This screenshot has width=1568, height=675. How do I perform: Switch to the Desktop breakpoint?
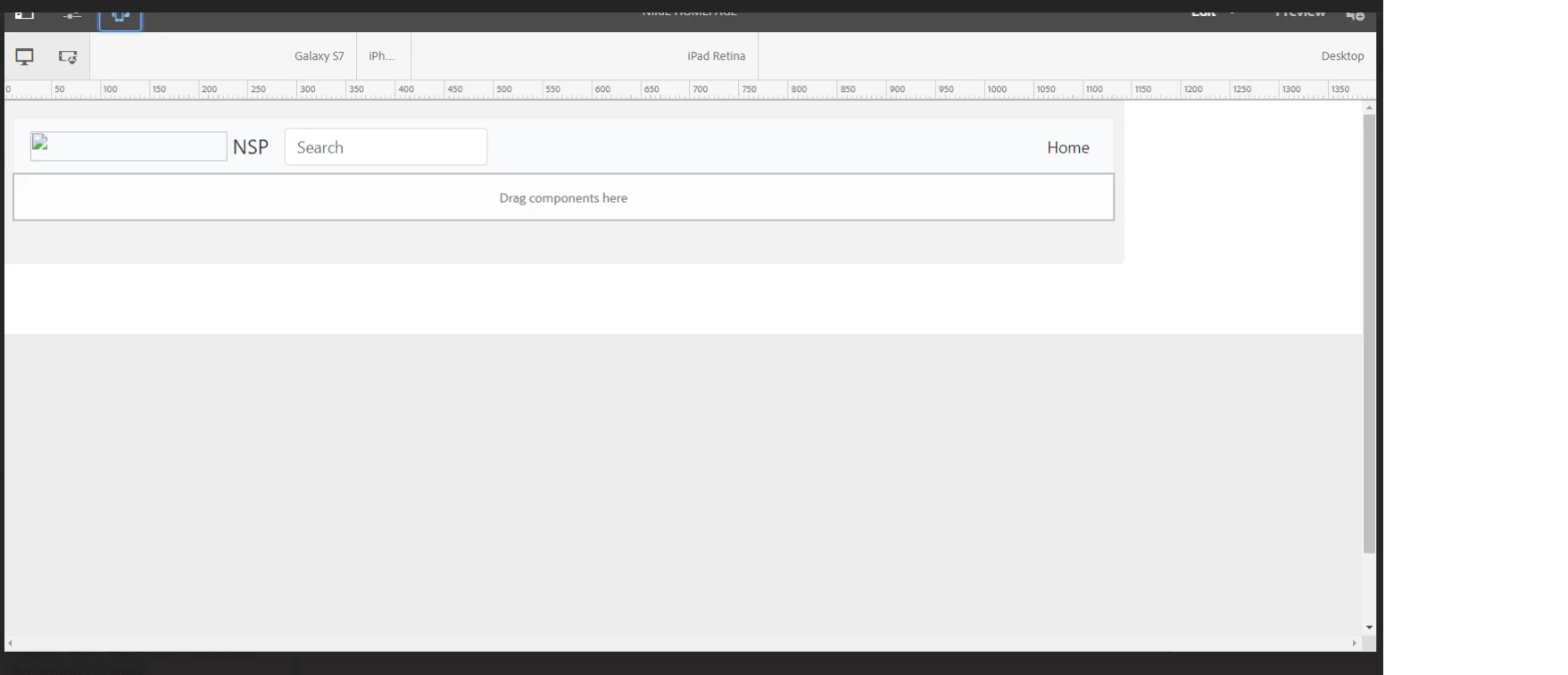point(1342,55)
